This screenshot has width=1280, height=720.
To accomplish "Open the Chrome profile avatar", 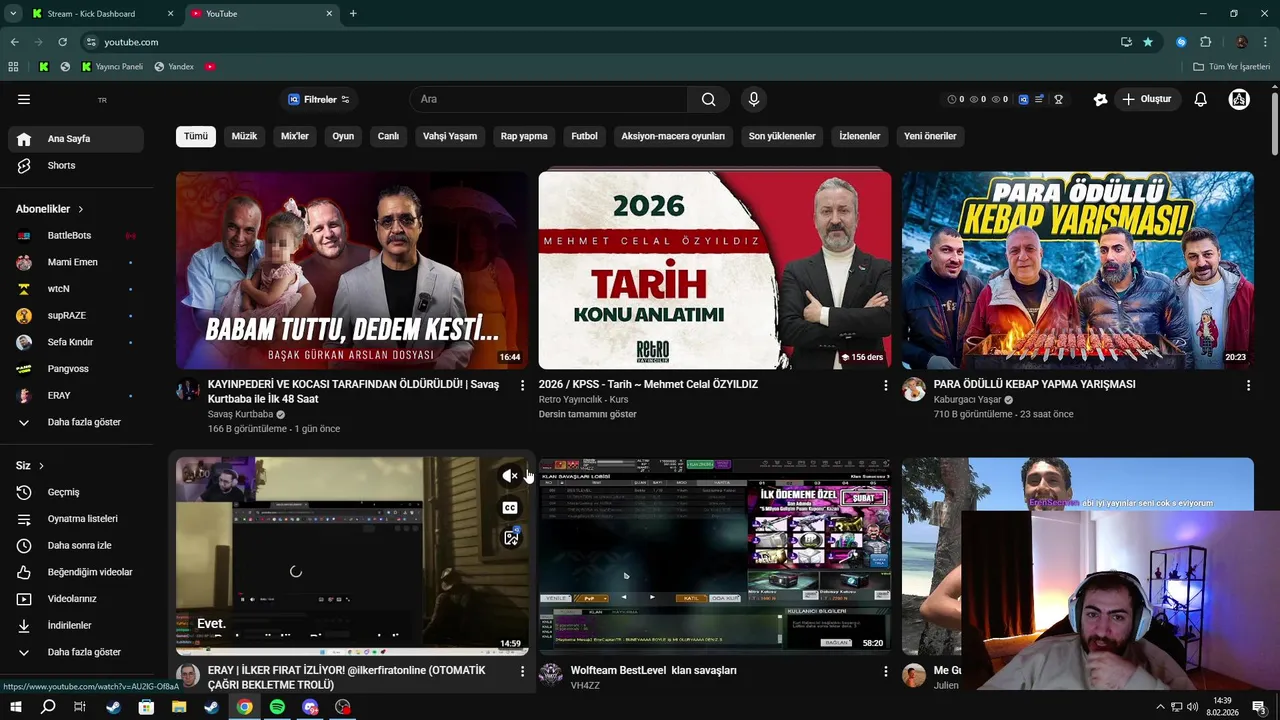I will (1241, 42).
